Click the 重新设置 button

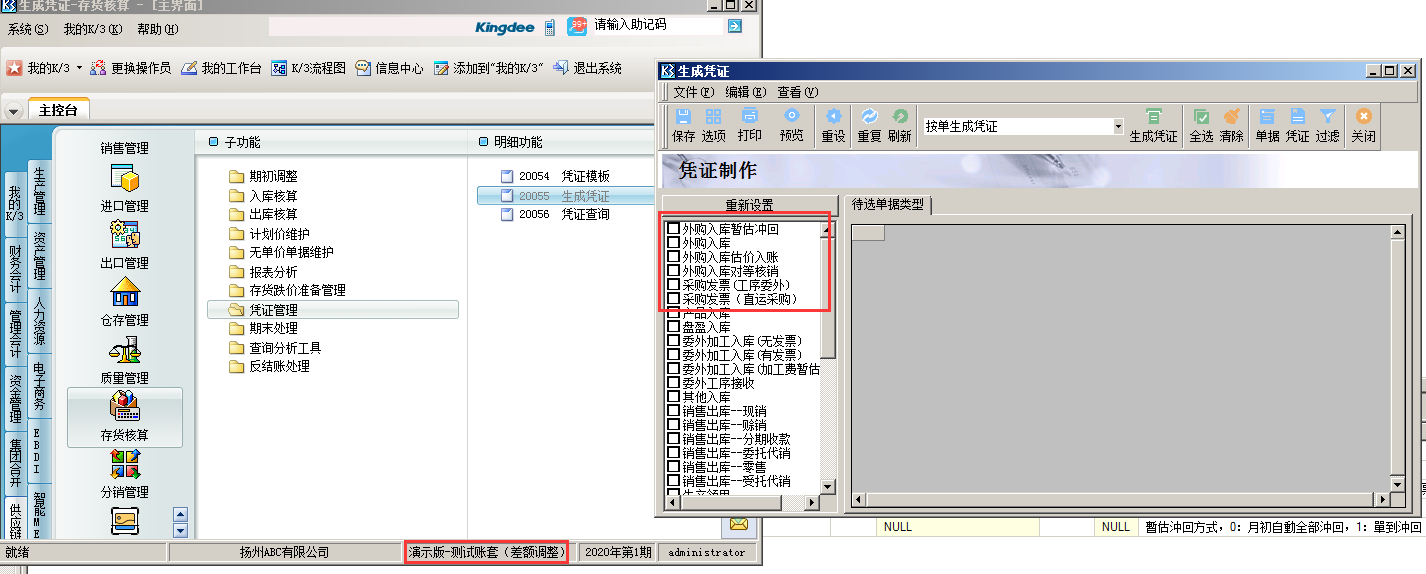click(x=749, y=205)
